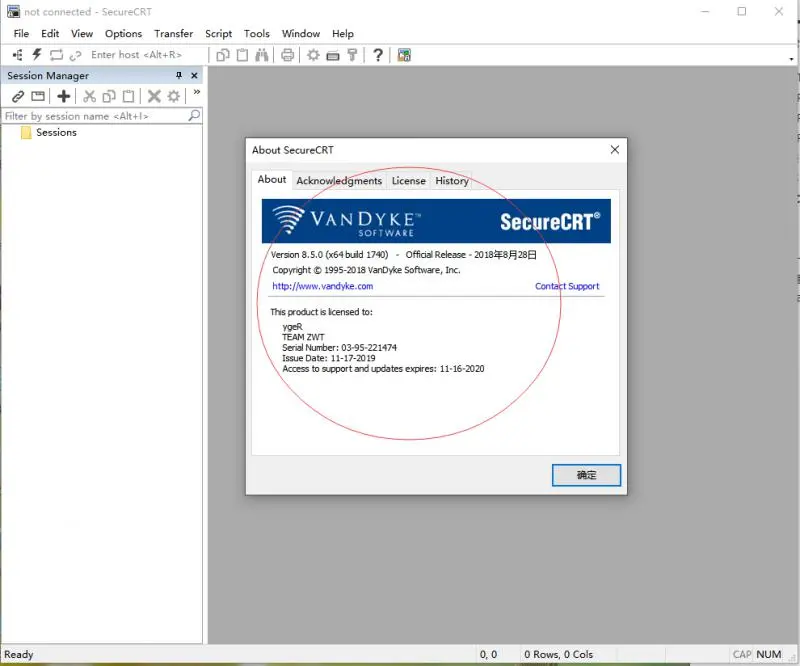
Task: Open the Transfer menu
Action: (x=173, y=34)
